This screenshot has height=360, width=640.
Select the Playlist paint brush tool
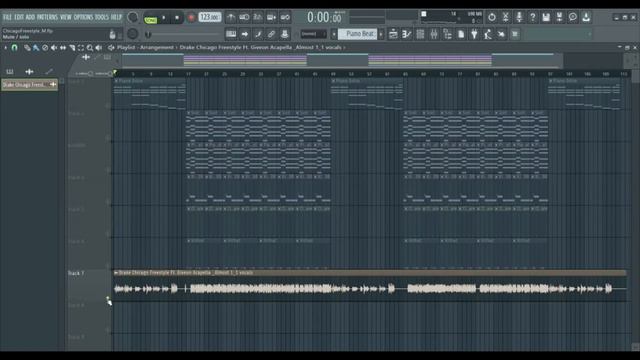36,48
